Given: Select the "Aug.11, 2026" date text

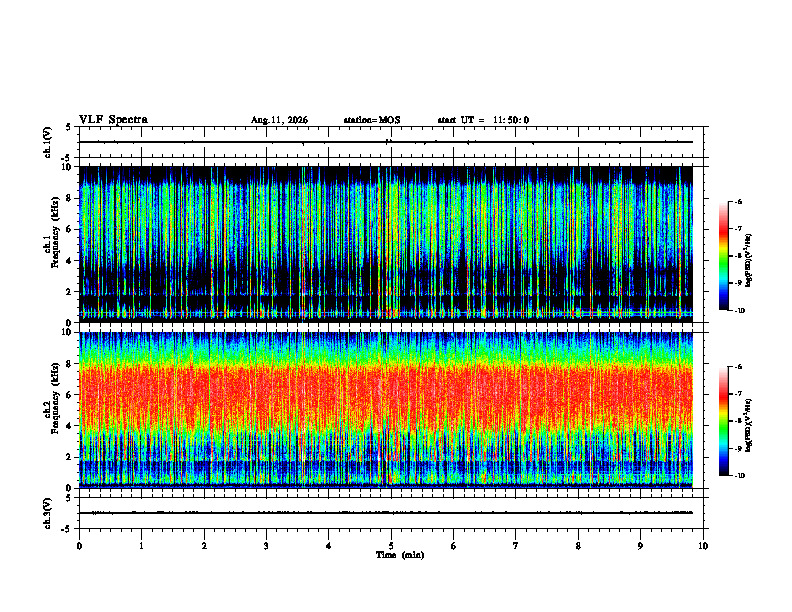Looking at the screenshot, I should tap(279, 120).
